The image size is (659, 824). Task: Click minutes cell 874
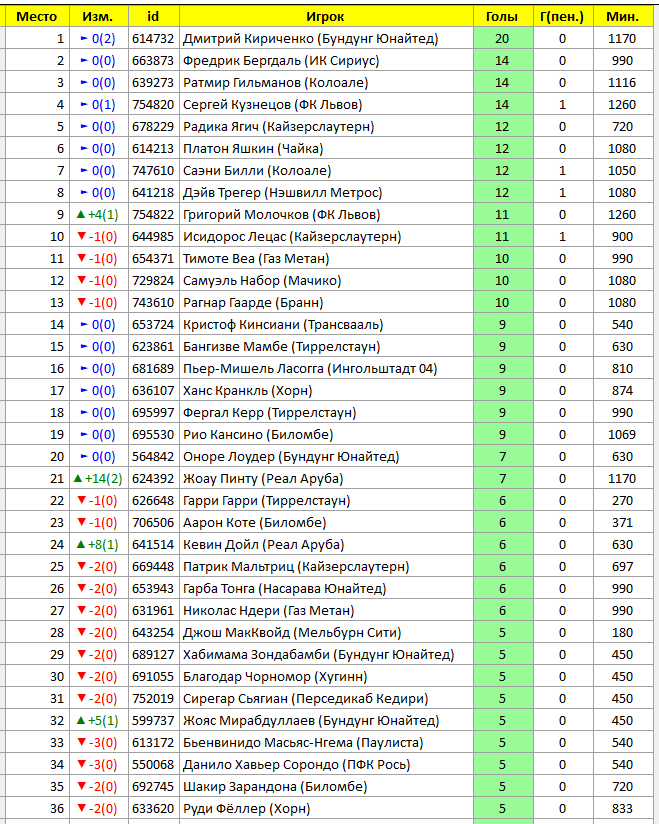[623, 391]
